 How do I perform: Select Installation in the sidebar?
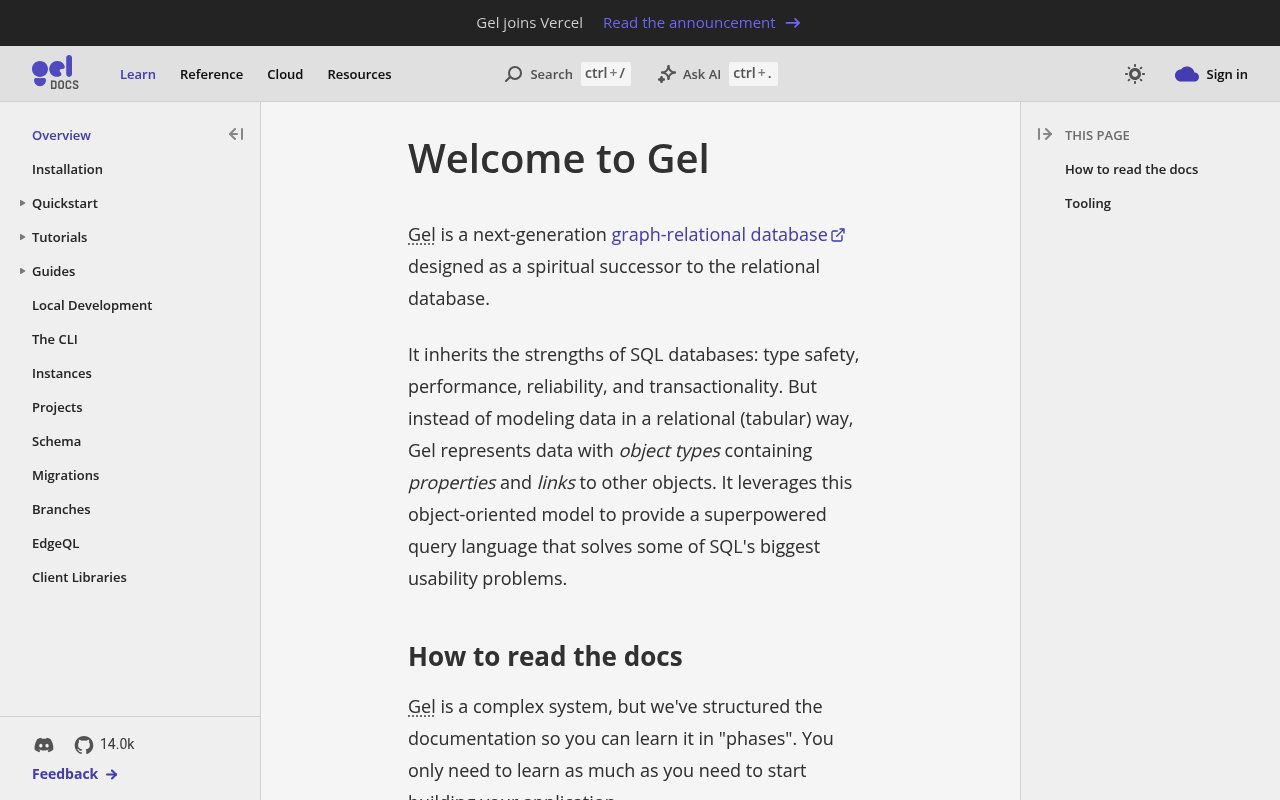[x=67, y=169]
